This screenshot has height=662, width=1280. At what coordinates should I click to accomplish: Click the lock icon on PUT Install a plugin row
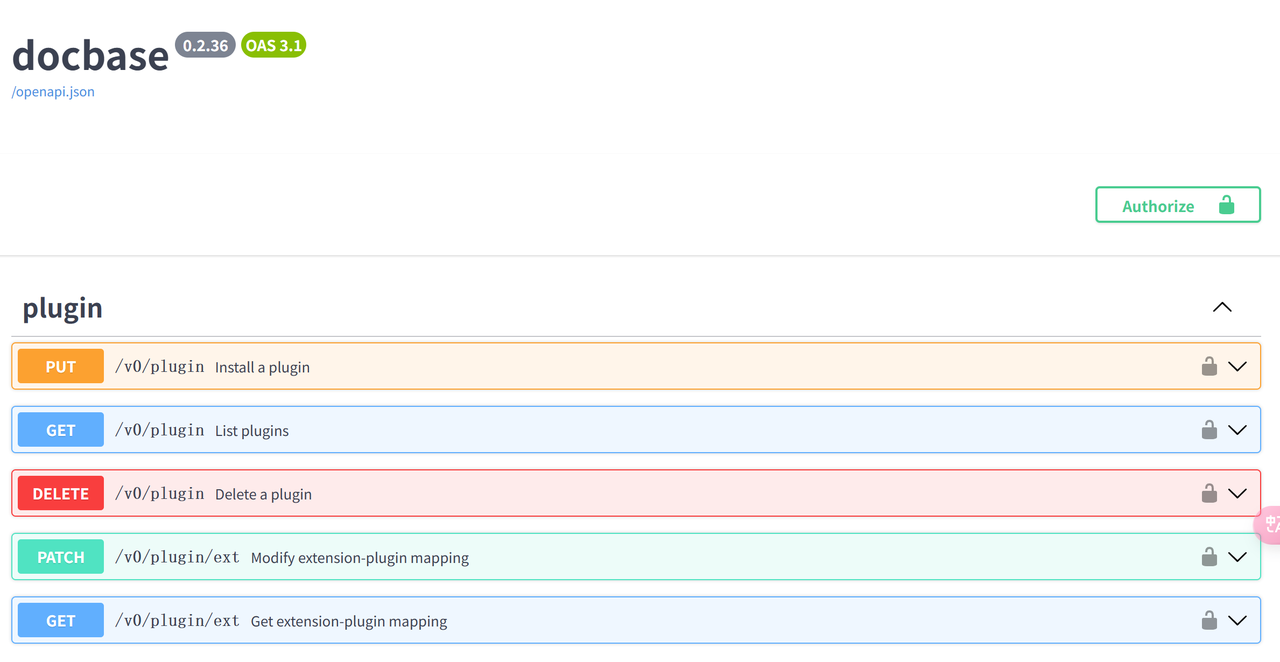[x=1209, y=366]
